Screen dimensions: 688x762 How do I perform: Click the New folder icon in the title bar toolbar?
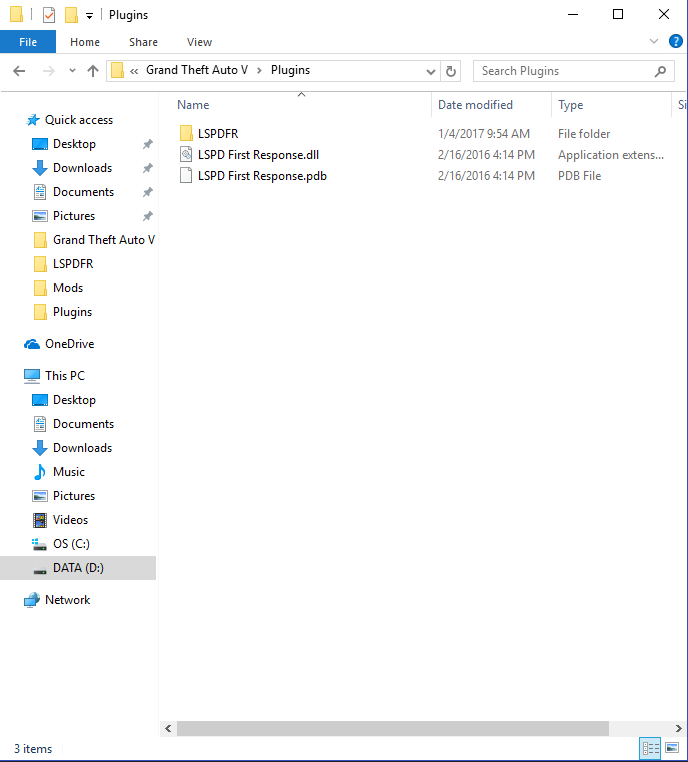[x=71, y=15]
